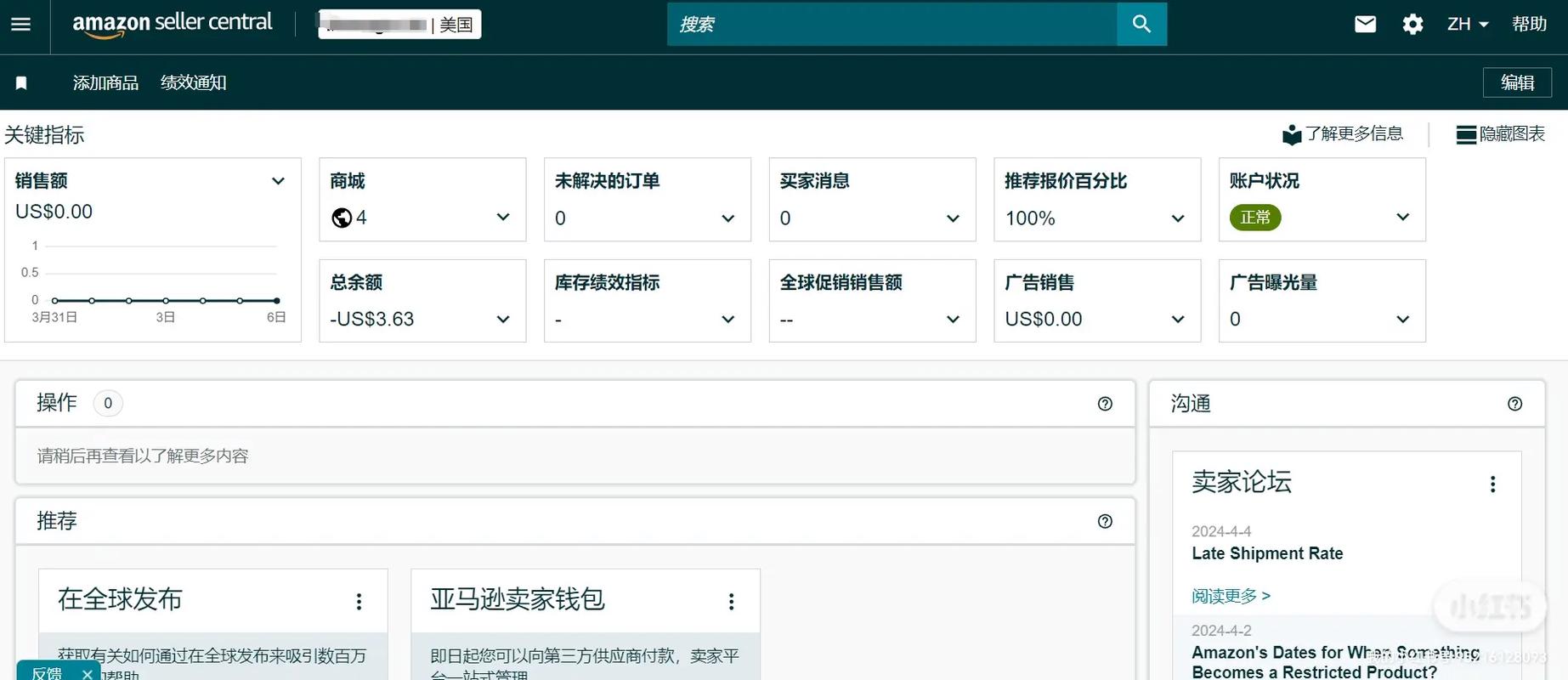This screenshot has width=1568, height=680.
Task: Click the store selector showing 美国
Action: click(399, 25)
